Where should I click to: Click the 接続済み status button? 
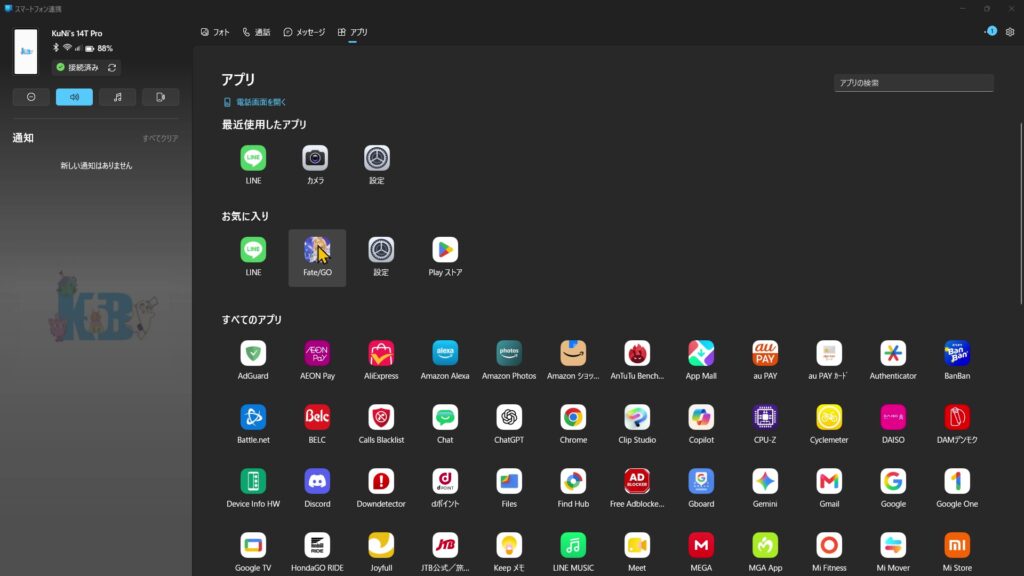point(78,67)
